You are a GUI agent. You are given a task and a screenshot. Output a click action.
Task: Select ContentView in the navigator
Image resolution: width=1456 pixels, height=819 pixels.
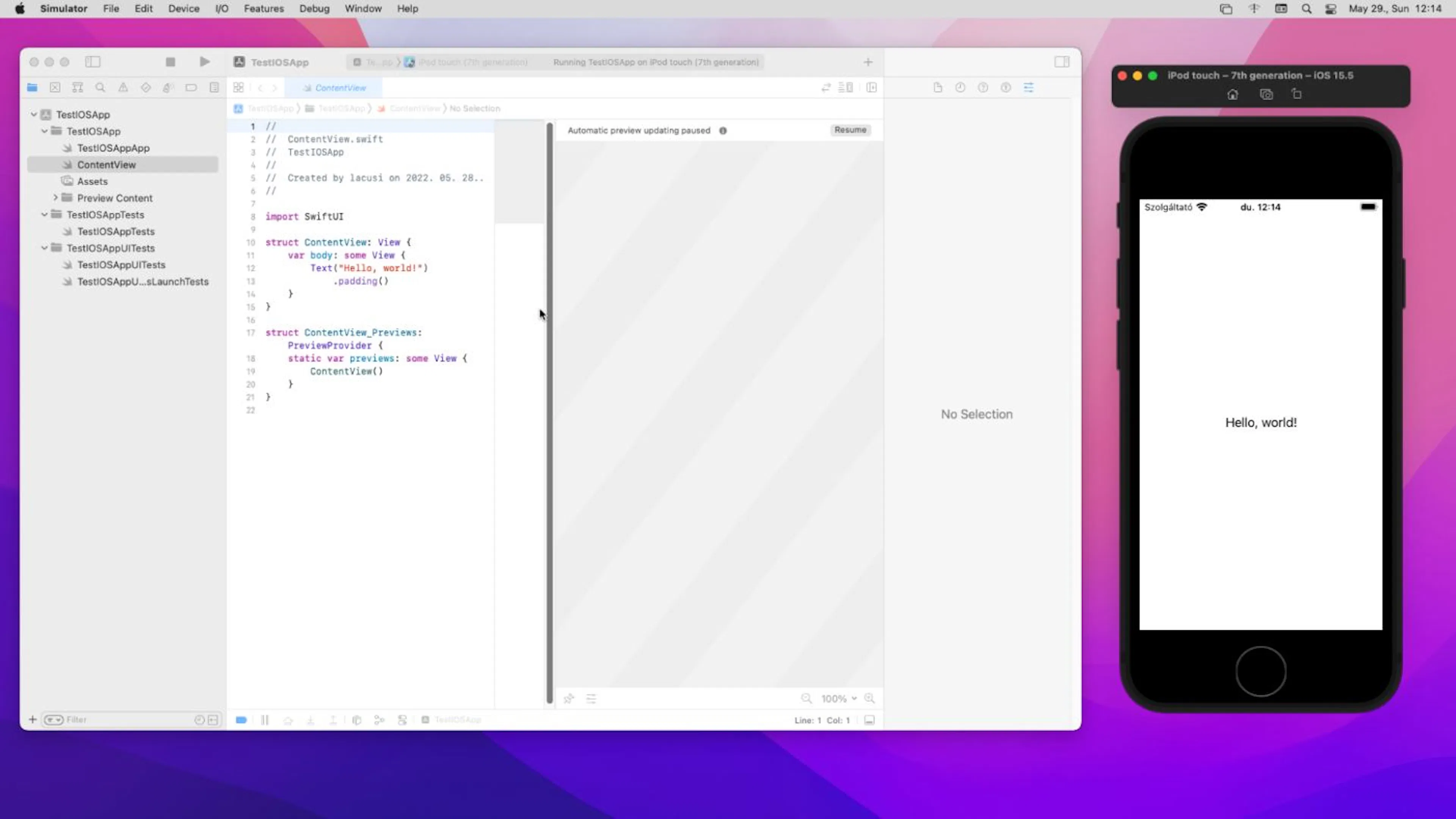(122, 164)
